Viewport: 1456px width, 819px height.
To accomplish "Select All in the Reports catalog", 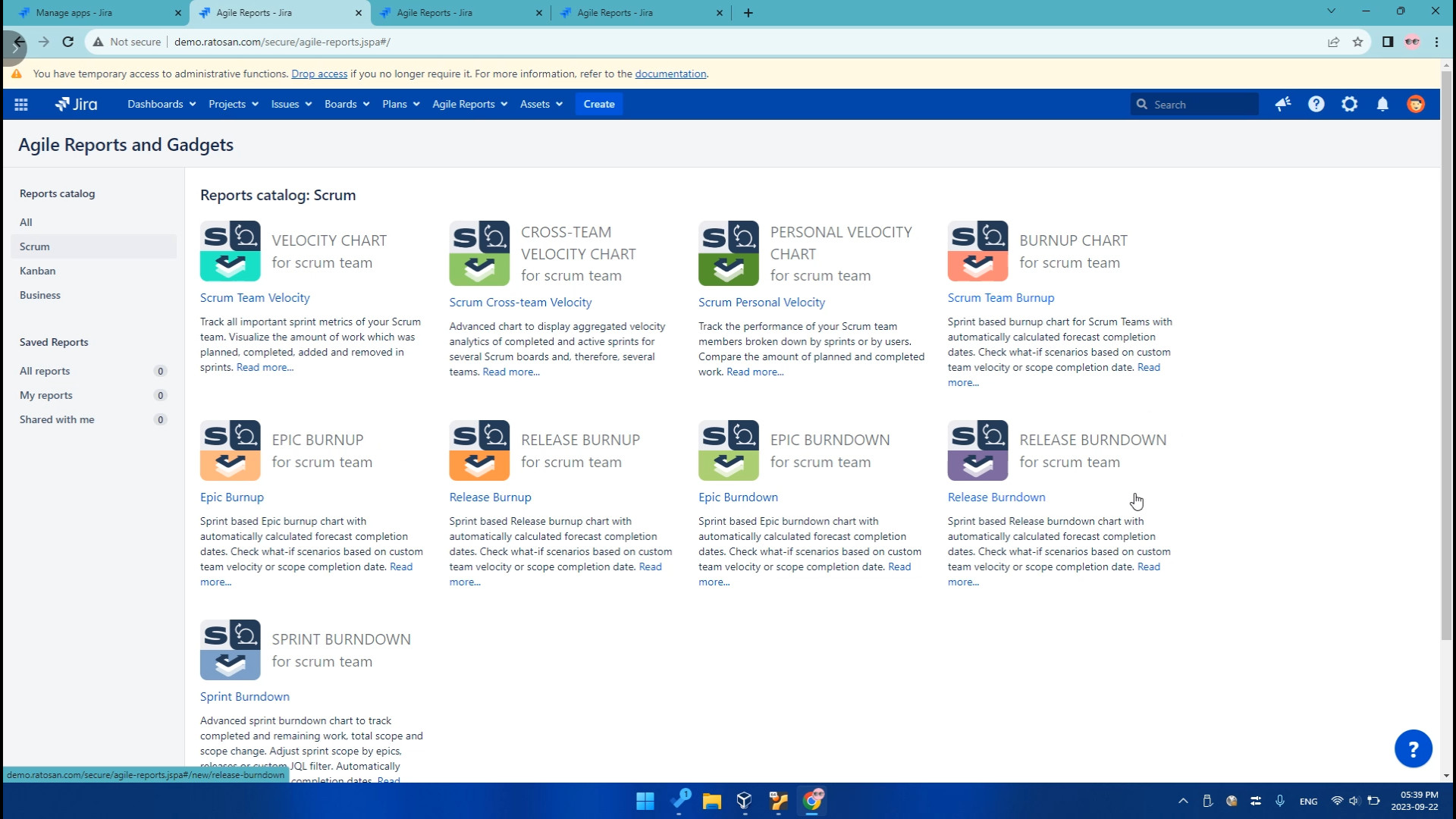I will pyautogui.click(x=93, y=222).
